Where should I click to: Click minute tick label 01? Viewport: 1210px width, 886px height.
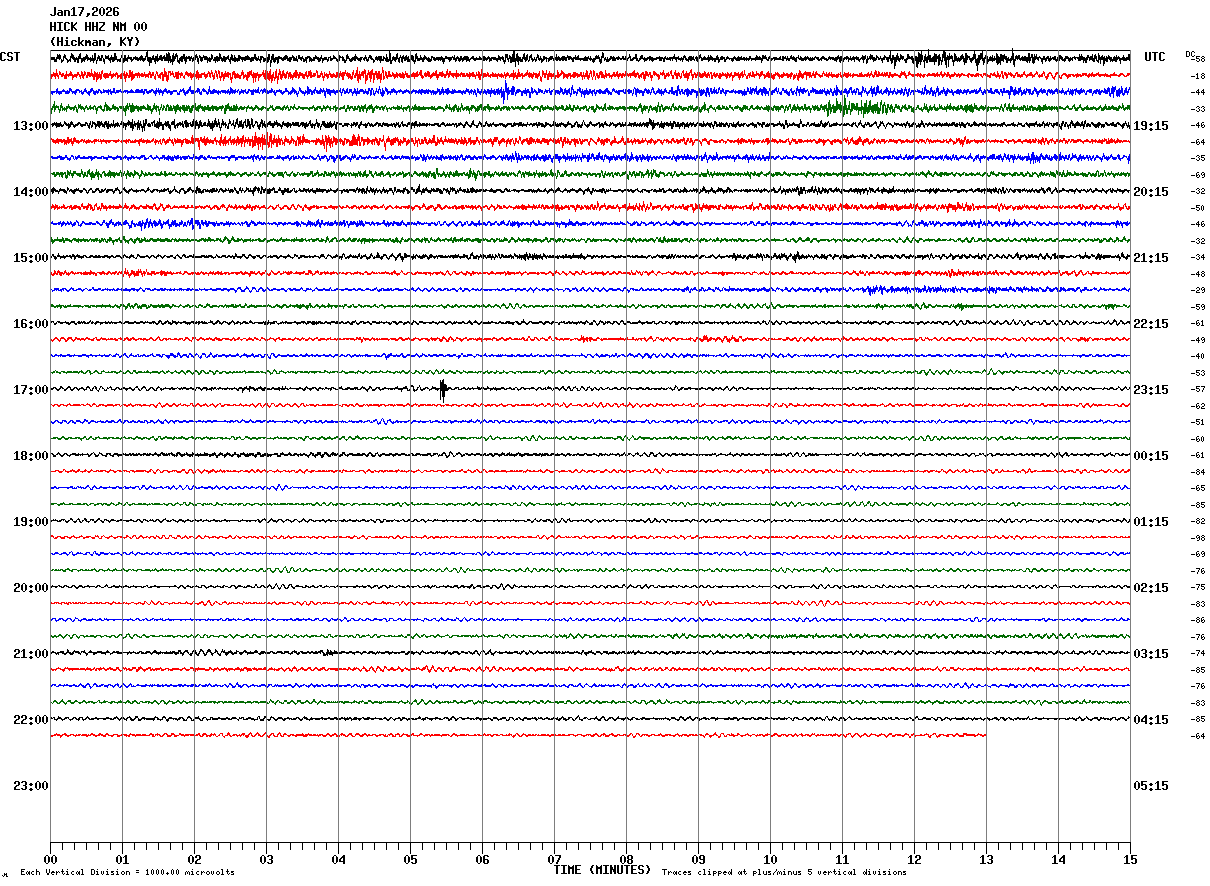(122, 859)
